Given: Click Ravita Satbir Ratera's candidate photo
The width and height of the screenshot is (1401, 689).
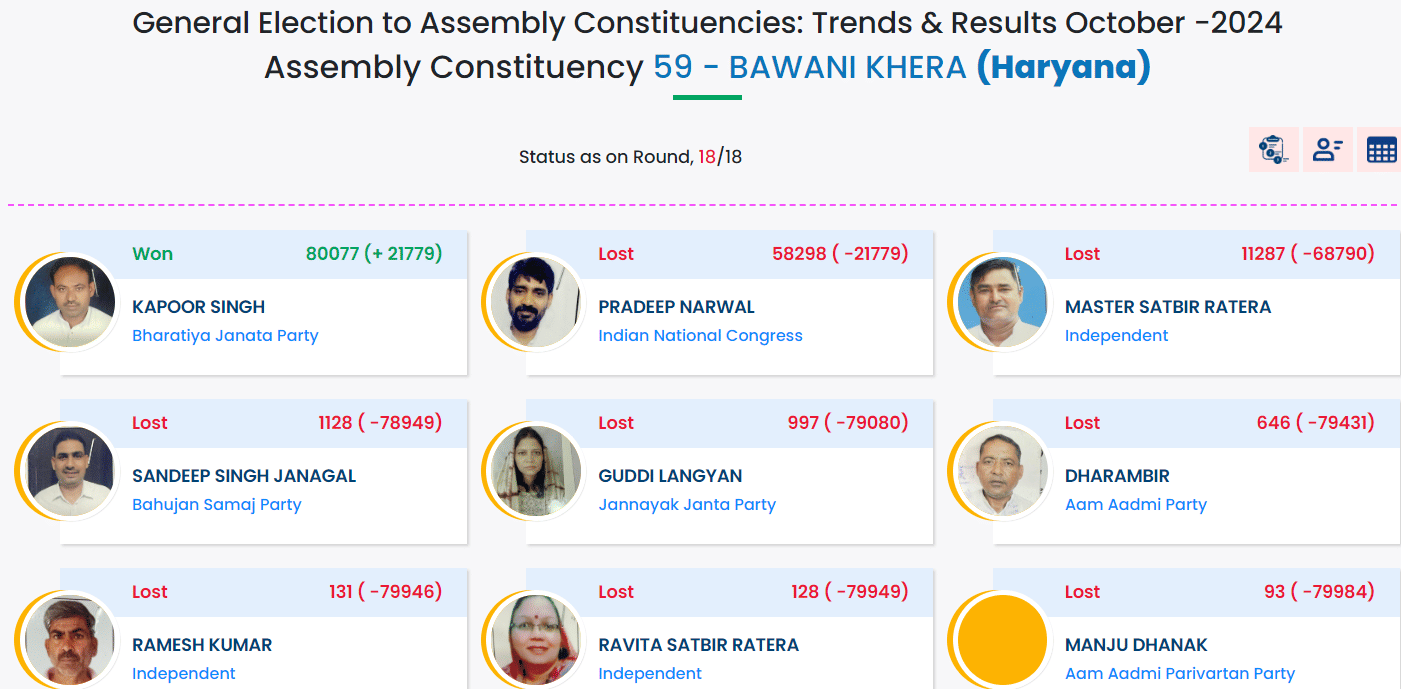Looking at the screenshot, I should point(536,640).
